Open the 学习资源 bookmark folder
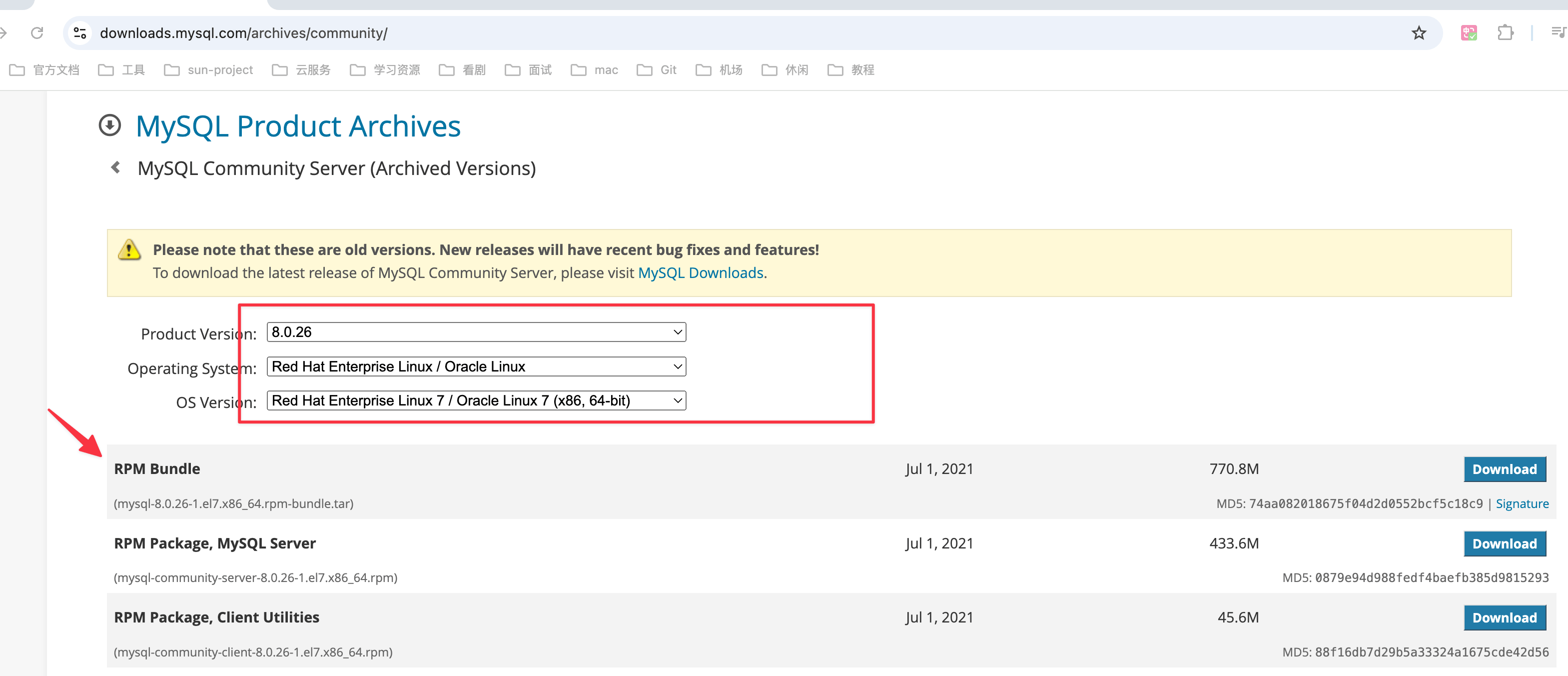Viewport: 1568px width, 676px height. coord(385,70)
